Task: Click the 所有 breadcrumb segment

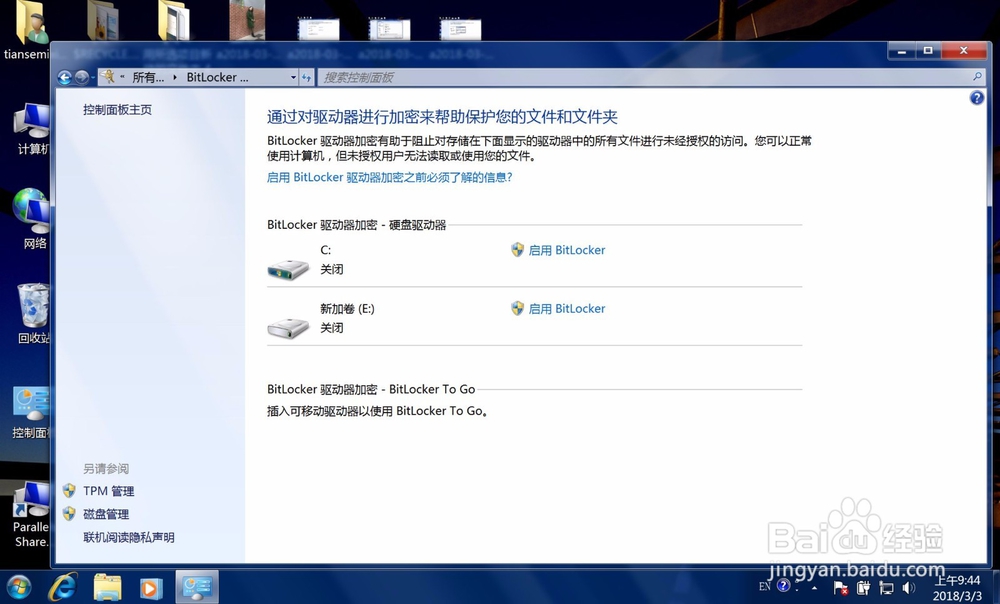Action: point(148,78)
